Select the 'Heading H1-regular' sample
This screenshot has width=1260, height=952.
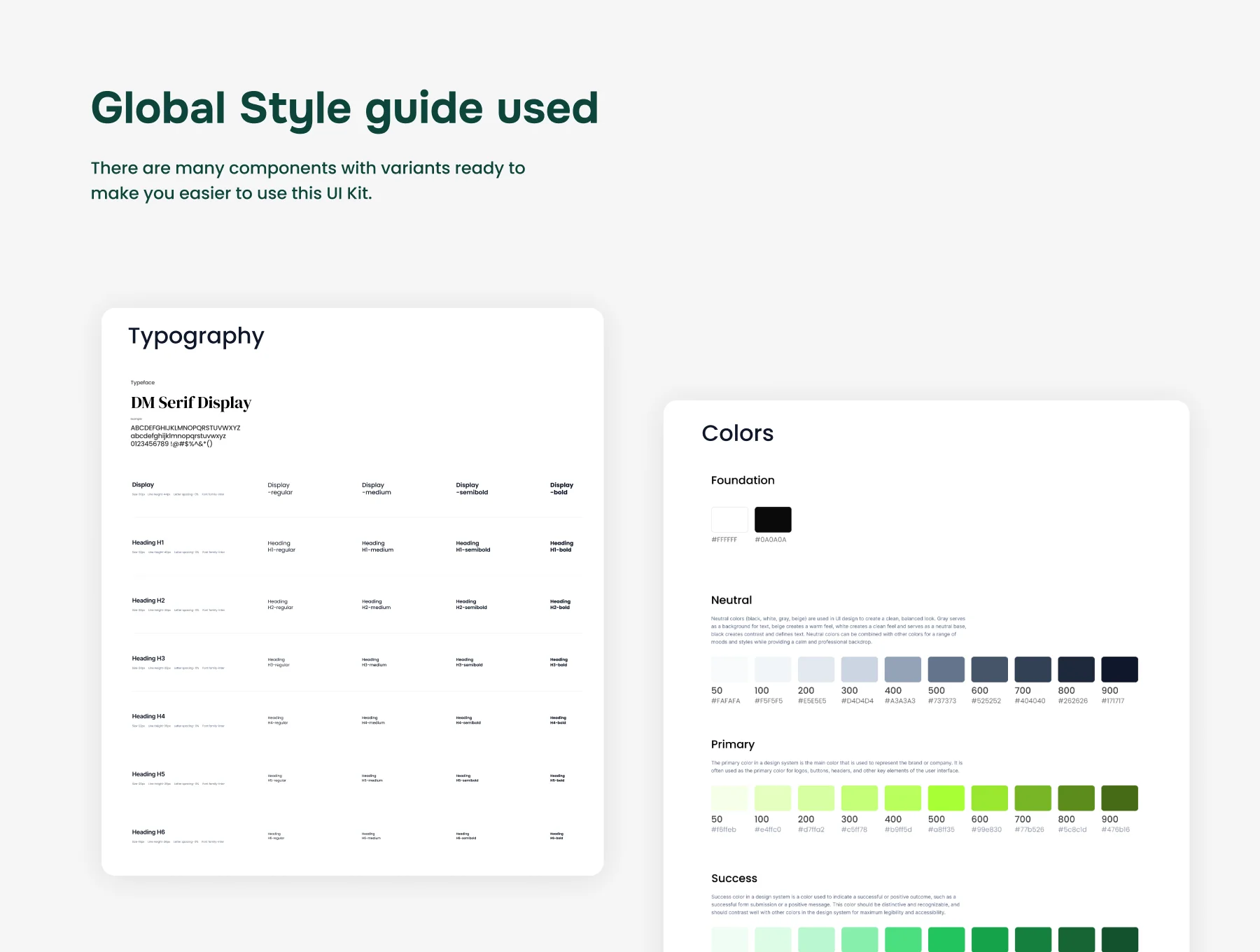pos(281,547)
